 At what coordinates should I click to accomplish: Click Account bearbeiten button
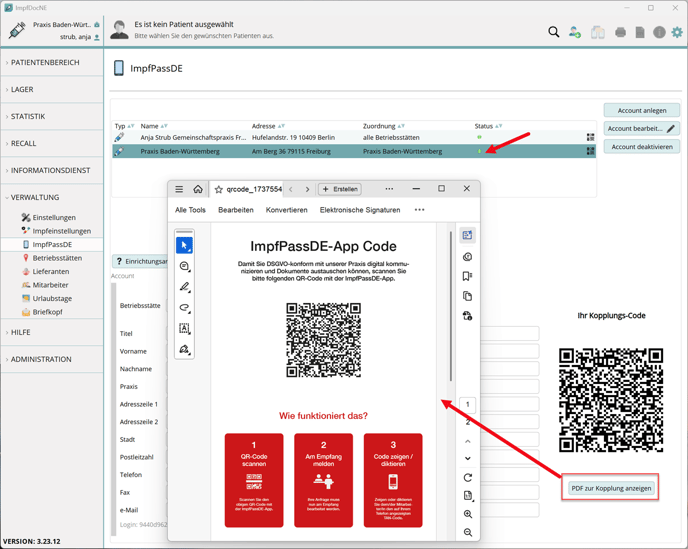(641, 129)
